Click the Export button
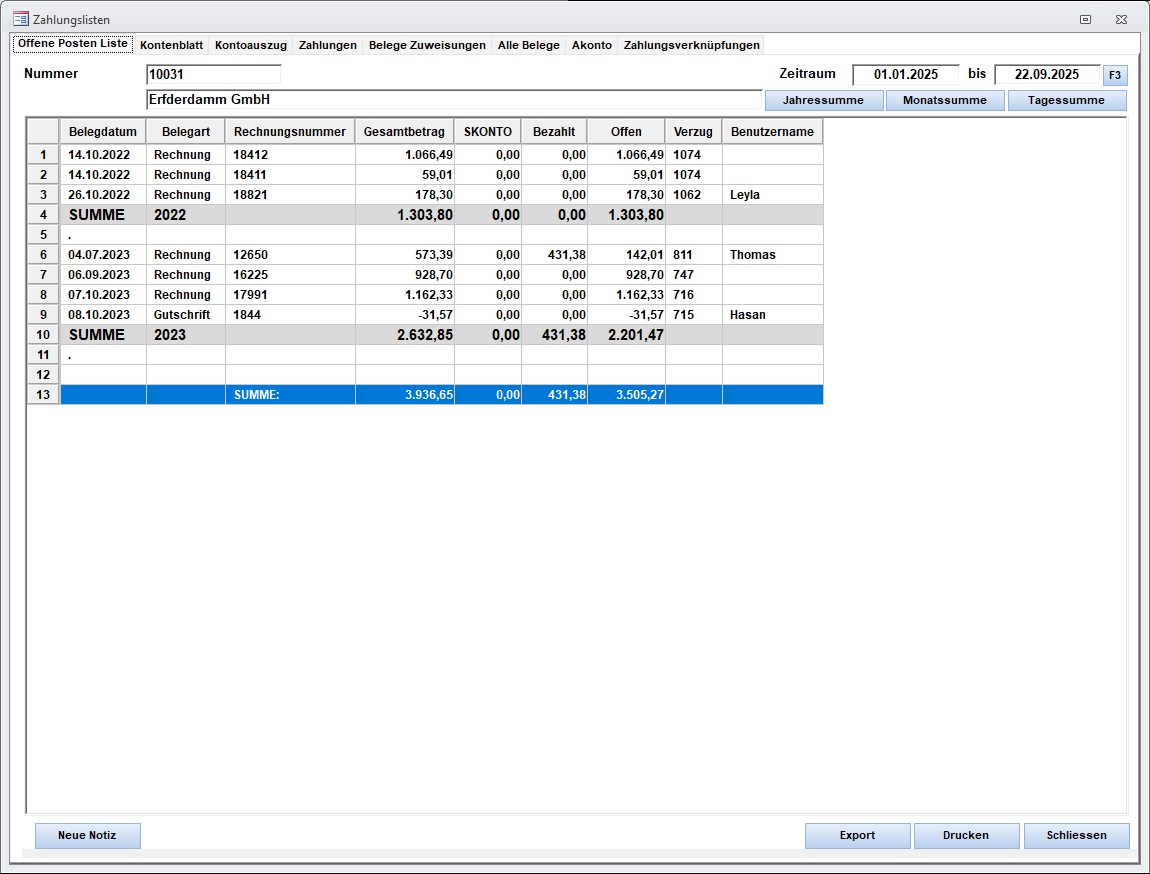This screenshot has width=1150, height=874. pos(857,835)
